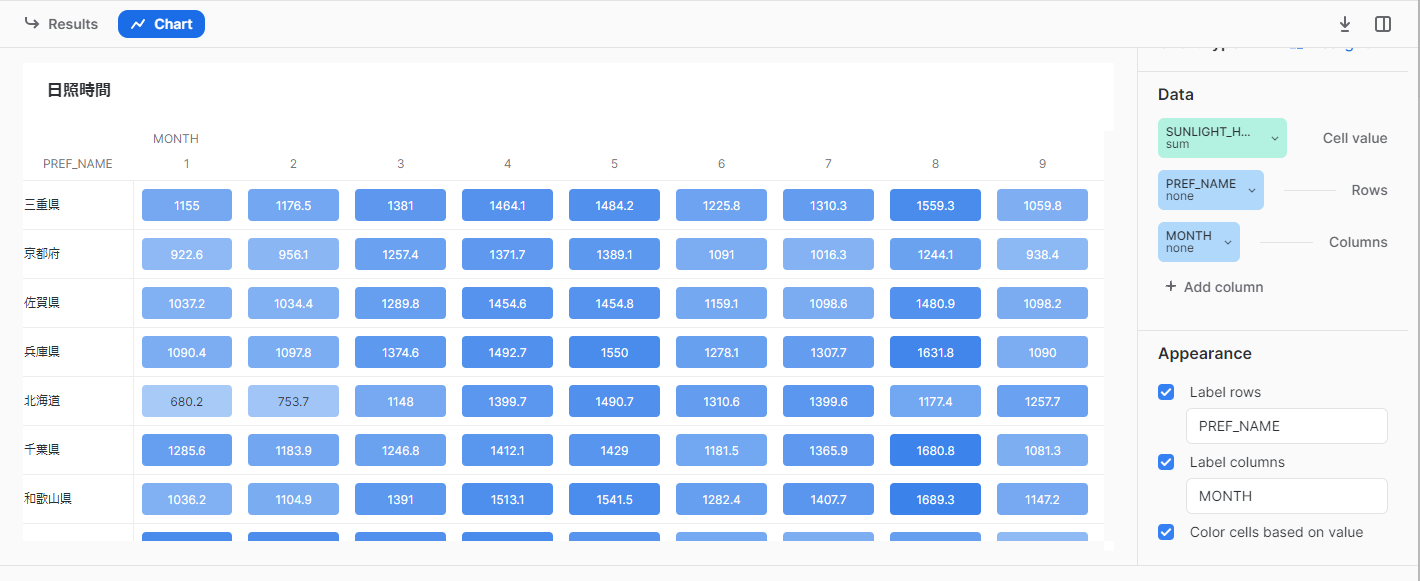Screen dimensions: 1420x581
Task: Click the plus icon beside Add column
Action: (x=1171, y=287)
